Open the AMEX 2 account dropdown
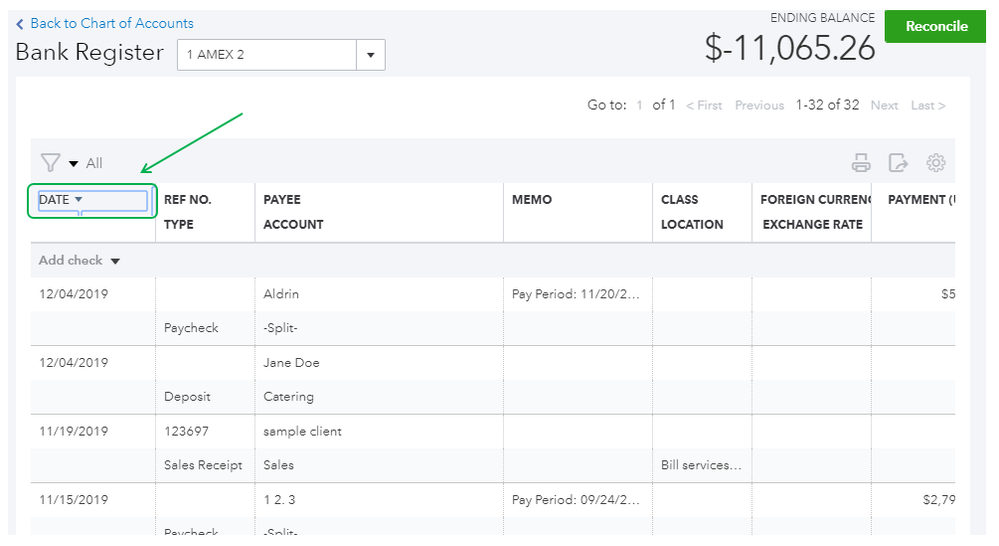The width and height of the screenshot is (999, 546). [x=371, y=55]
